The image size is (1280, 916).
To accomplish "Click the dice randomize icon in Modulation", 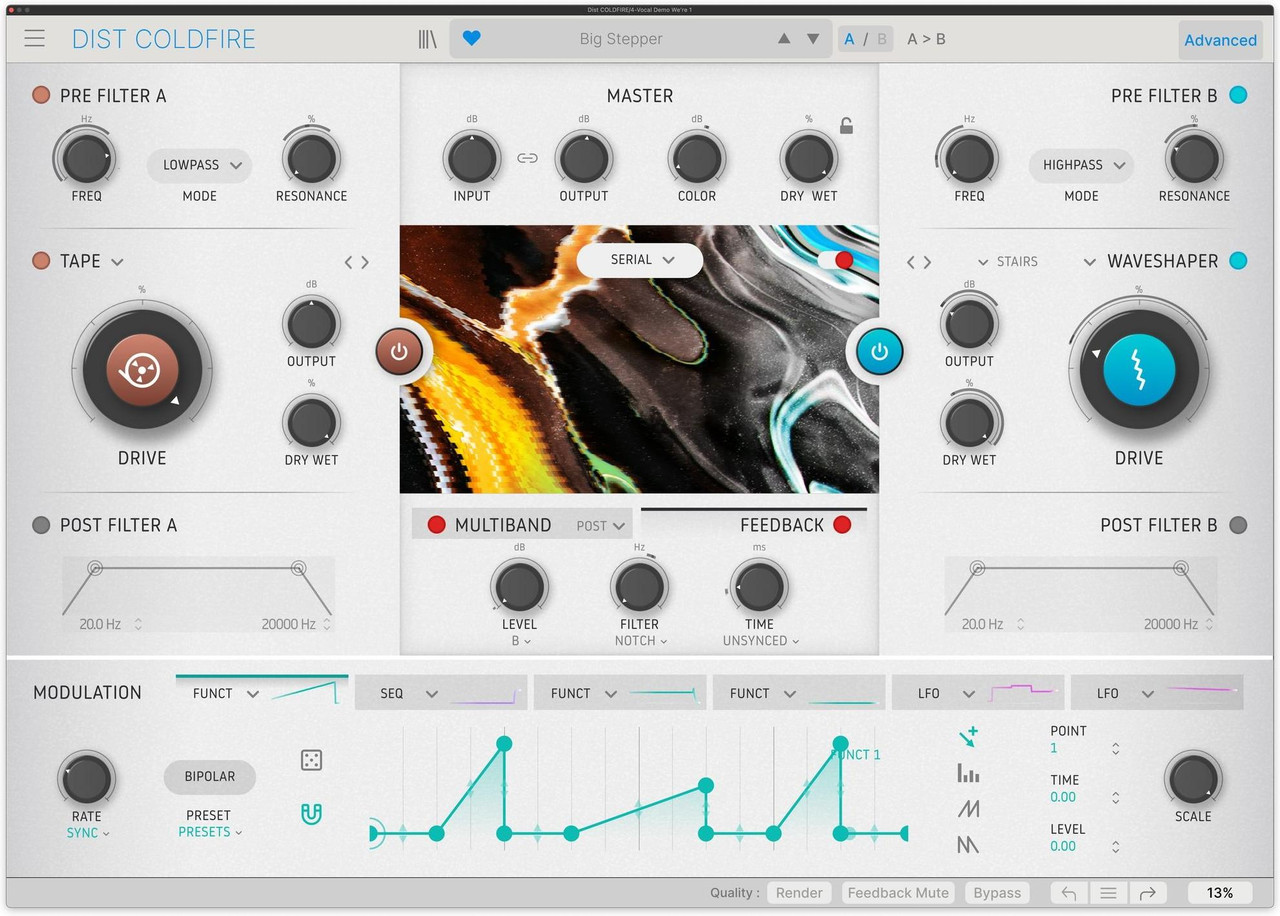I will pyautogui.click(x=311, y=760).
